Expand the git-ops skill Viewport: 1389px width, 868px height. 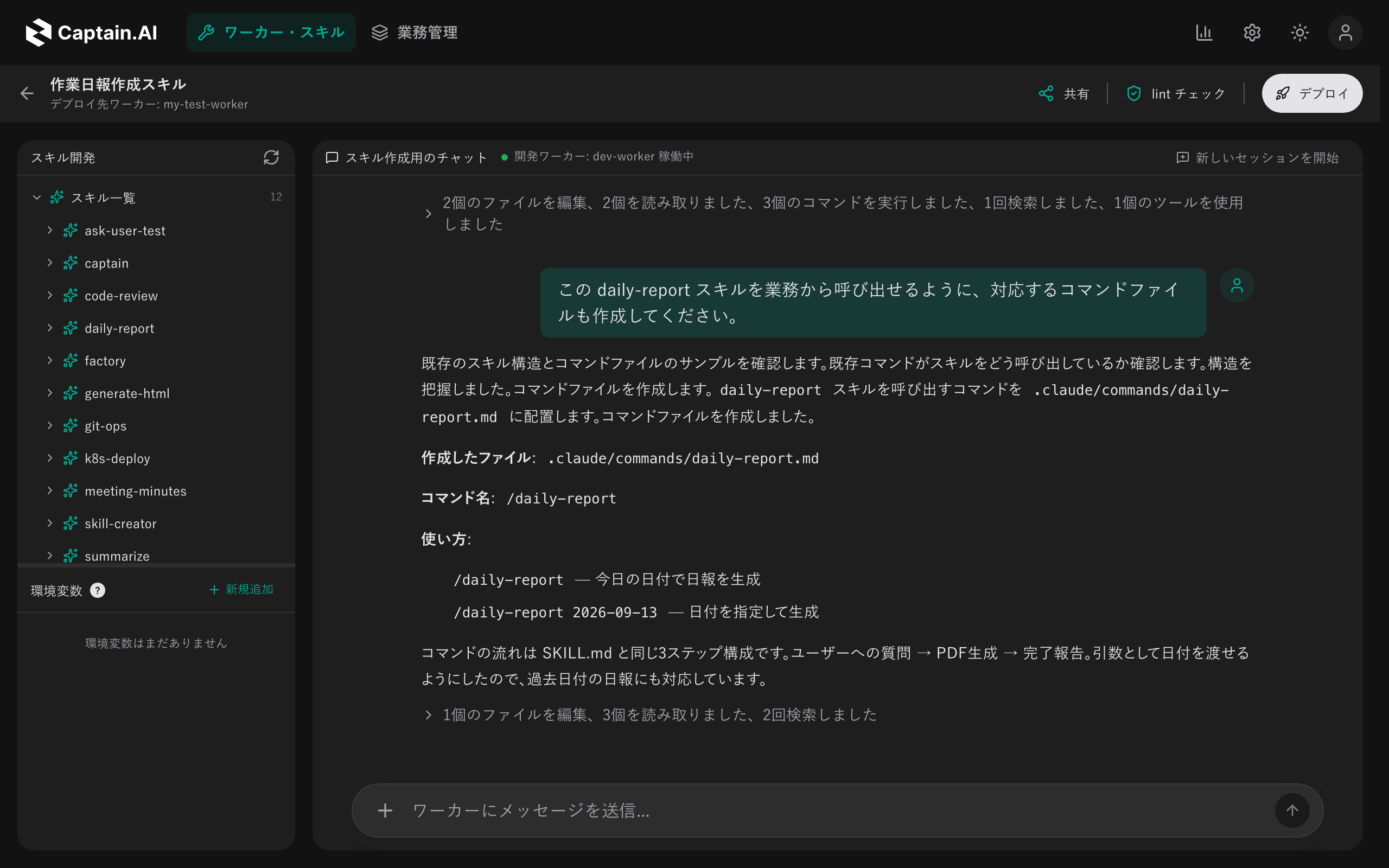coord(50,425)
